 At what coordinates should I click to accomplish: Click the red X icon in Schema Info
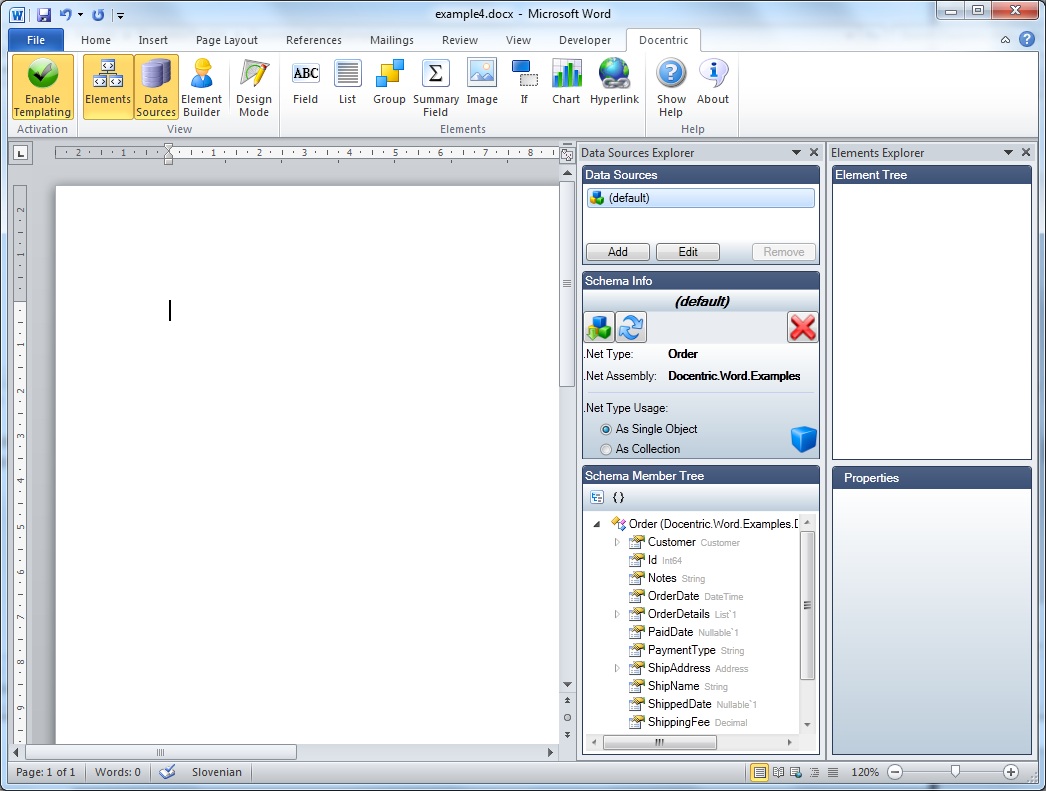[x=803, y=327]
